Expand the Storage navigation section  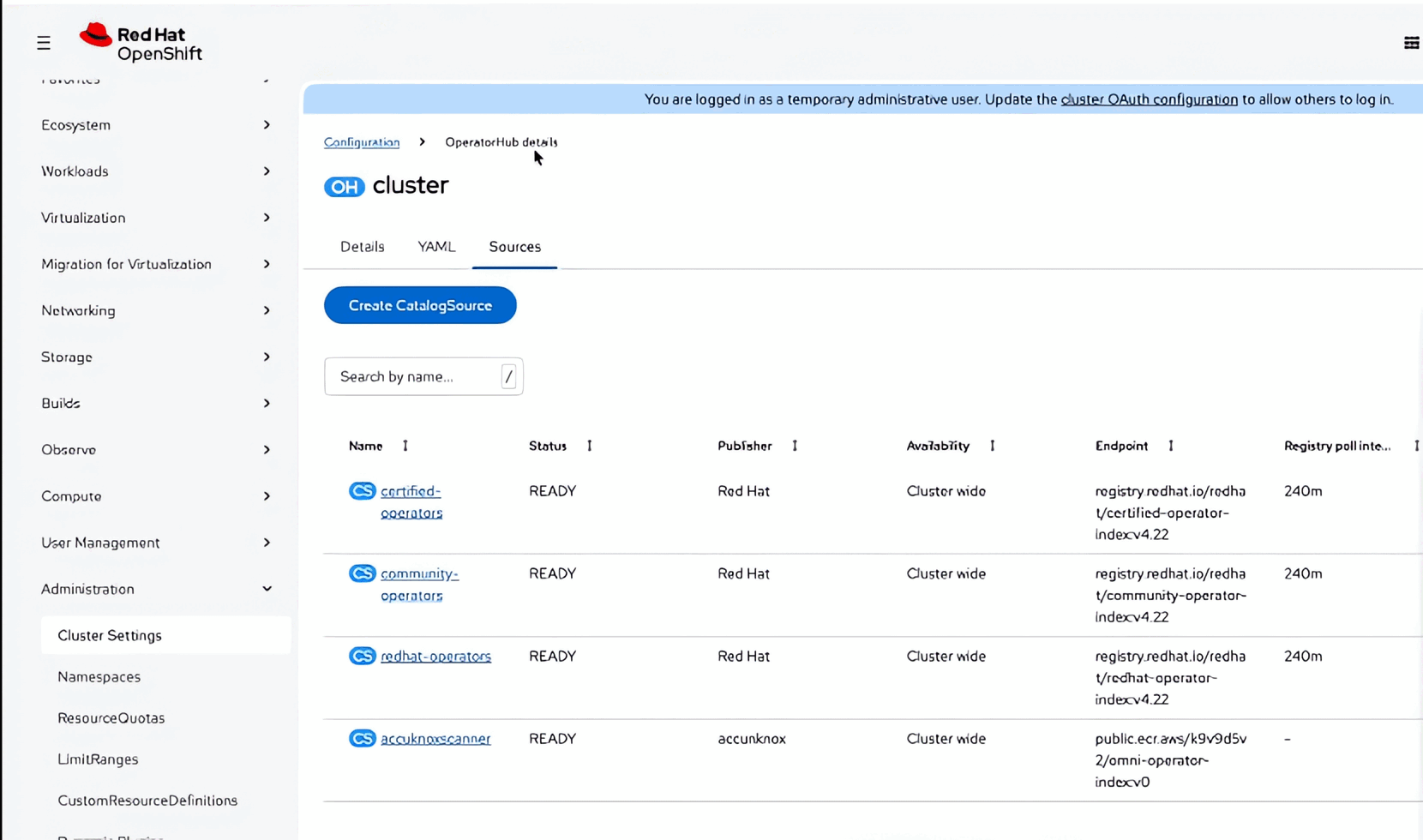(156, 357)
